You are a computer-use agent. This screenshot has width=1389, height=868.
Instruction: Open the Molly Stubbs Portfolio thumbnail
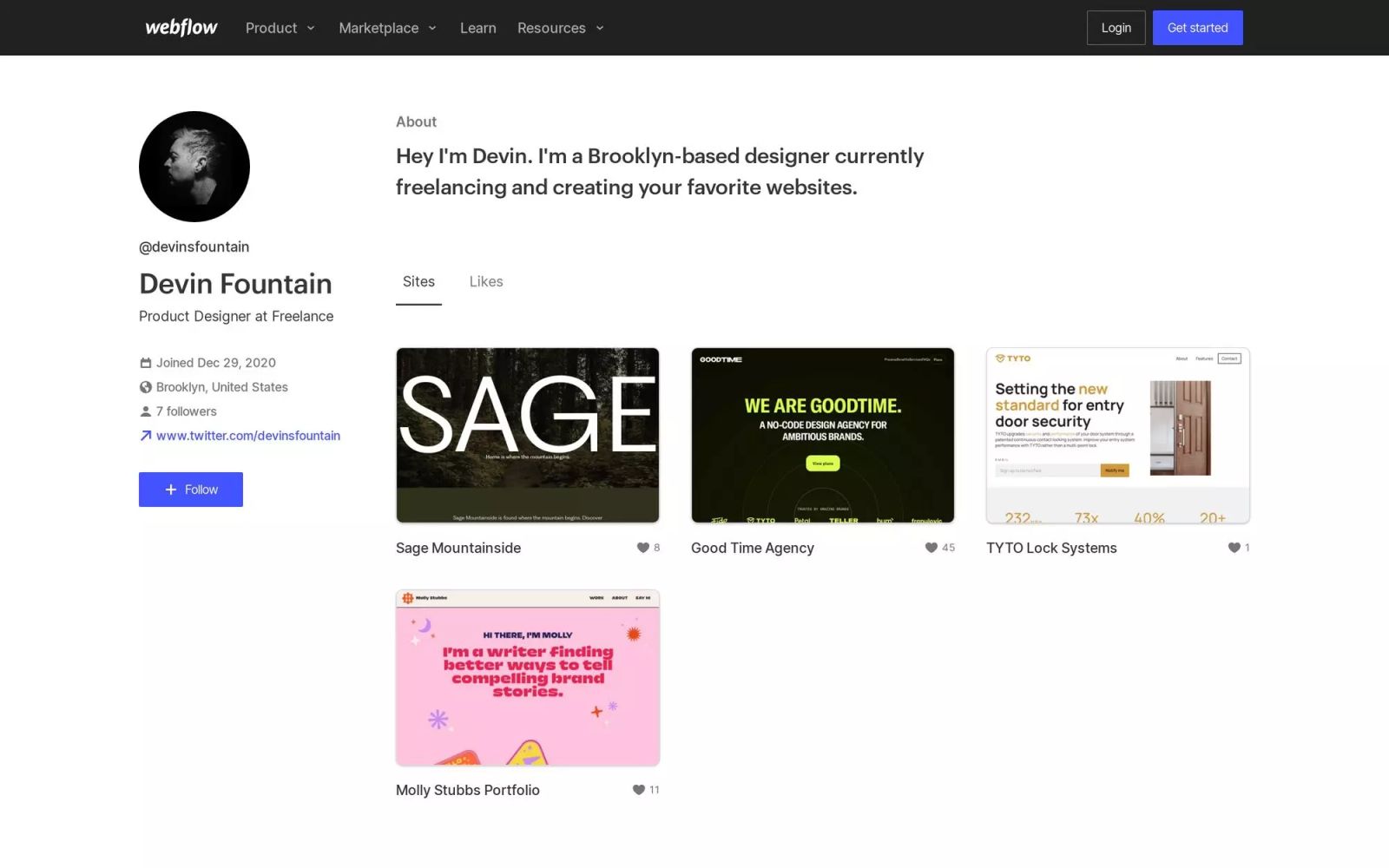tap(528, 678)
